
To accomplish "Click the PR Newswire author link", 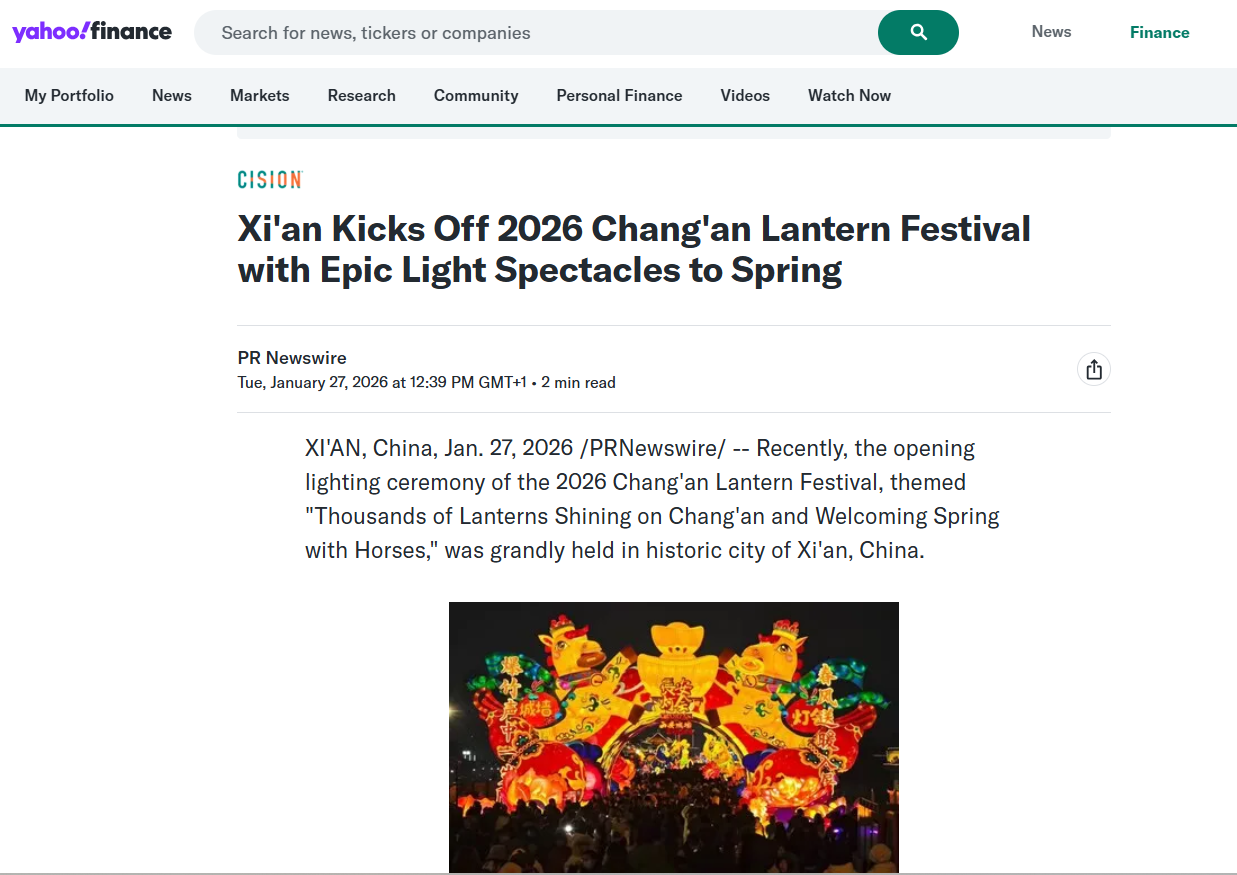I will coord(292,358).
